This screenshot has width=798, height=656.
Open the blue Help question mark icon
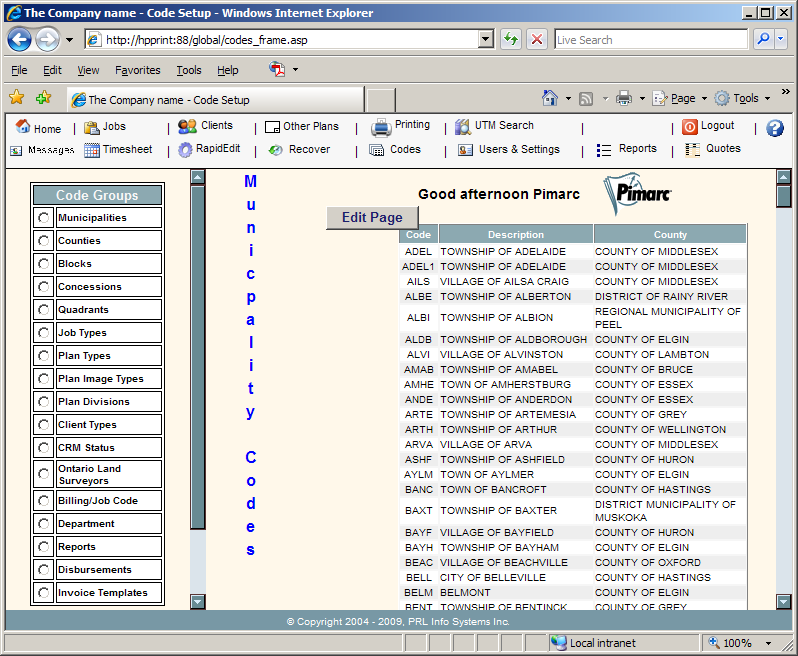(x=775, y=128)
